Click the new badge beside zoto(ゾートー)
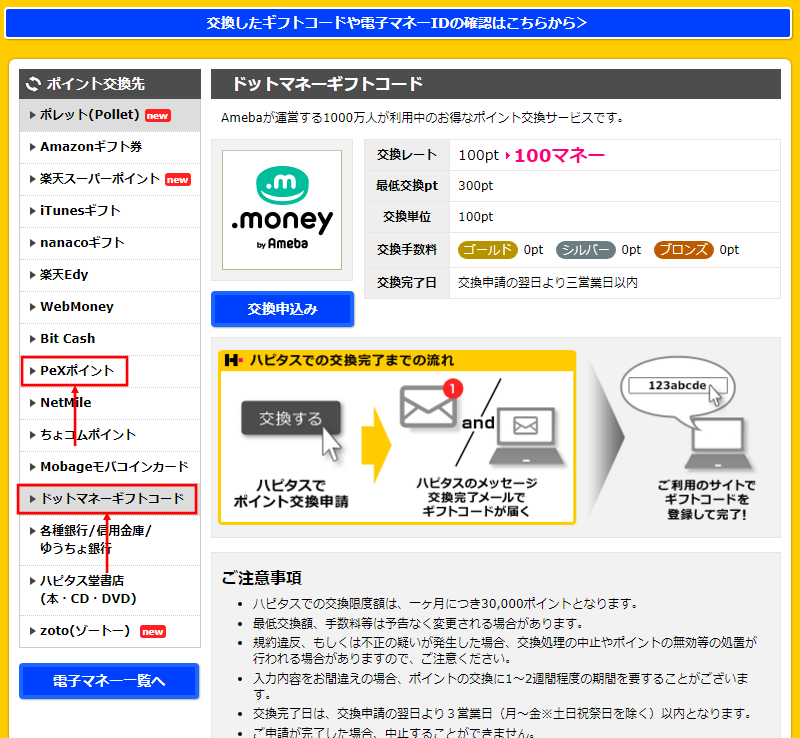 153,632
